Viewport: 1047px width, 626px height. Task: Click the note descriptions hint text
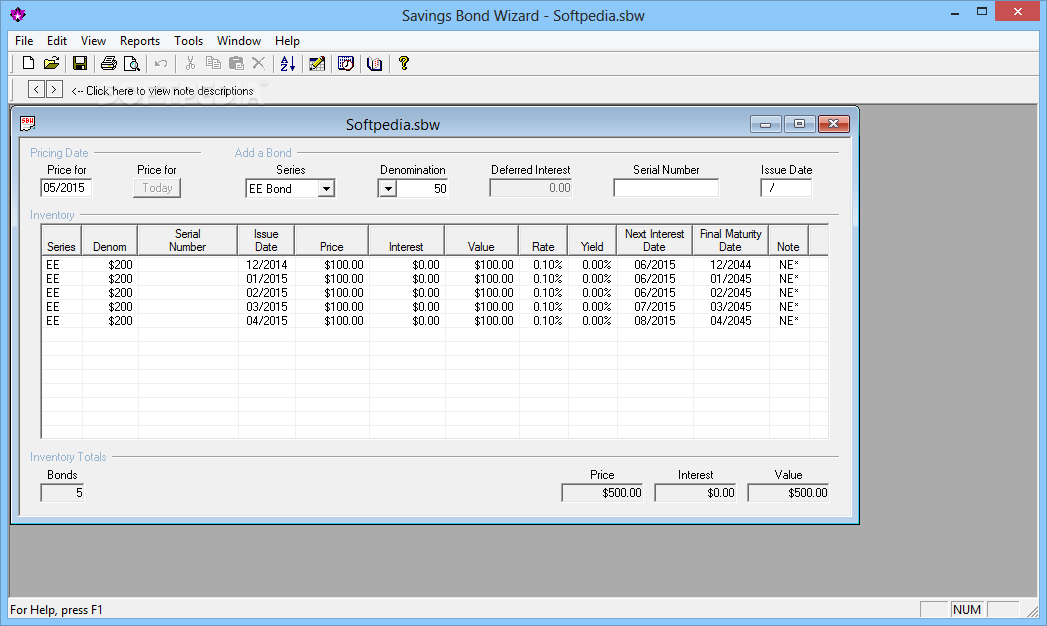162,91
